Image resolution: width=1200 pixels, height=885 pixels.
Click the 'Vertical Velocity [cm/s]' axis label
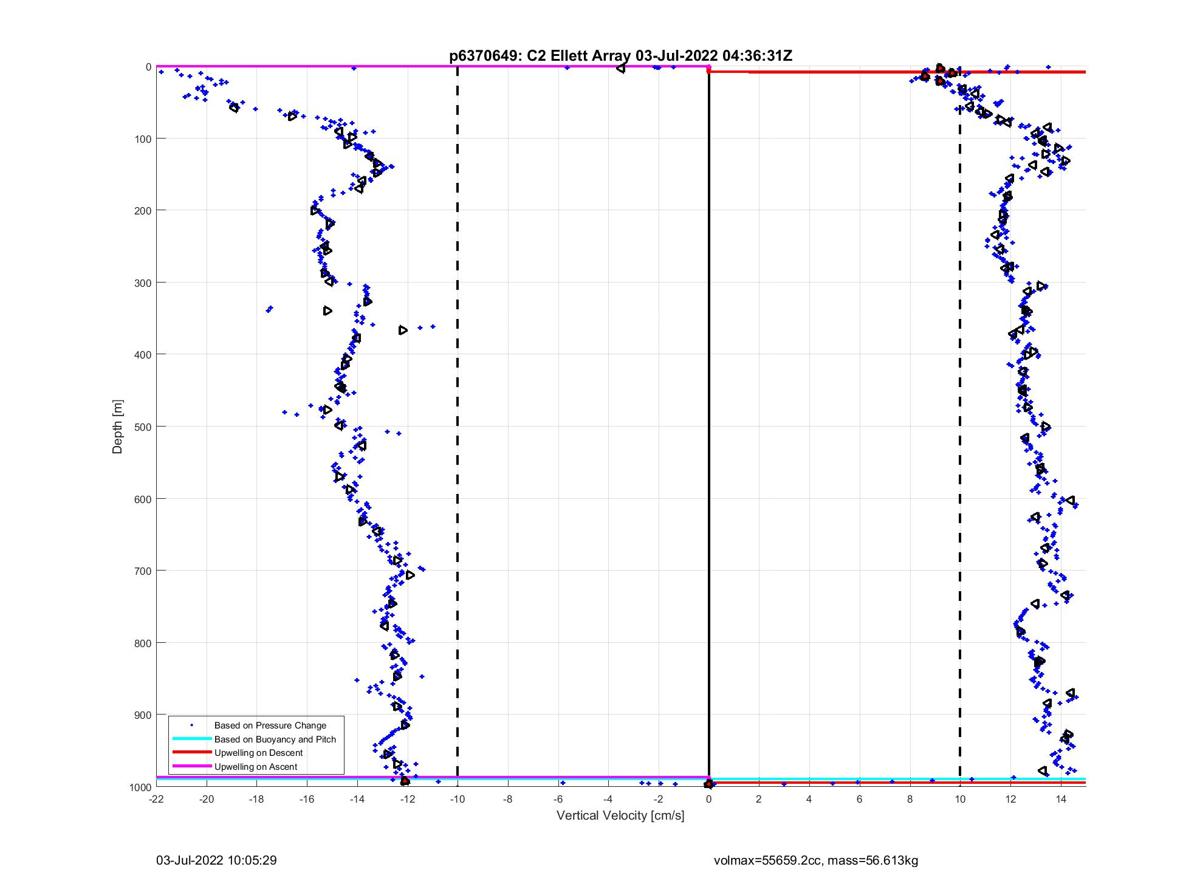(x=620, y=815)
